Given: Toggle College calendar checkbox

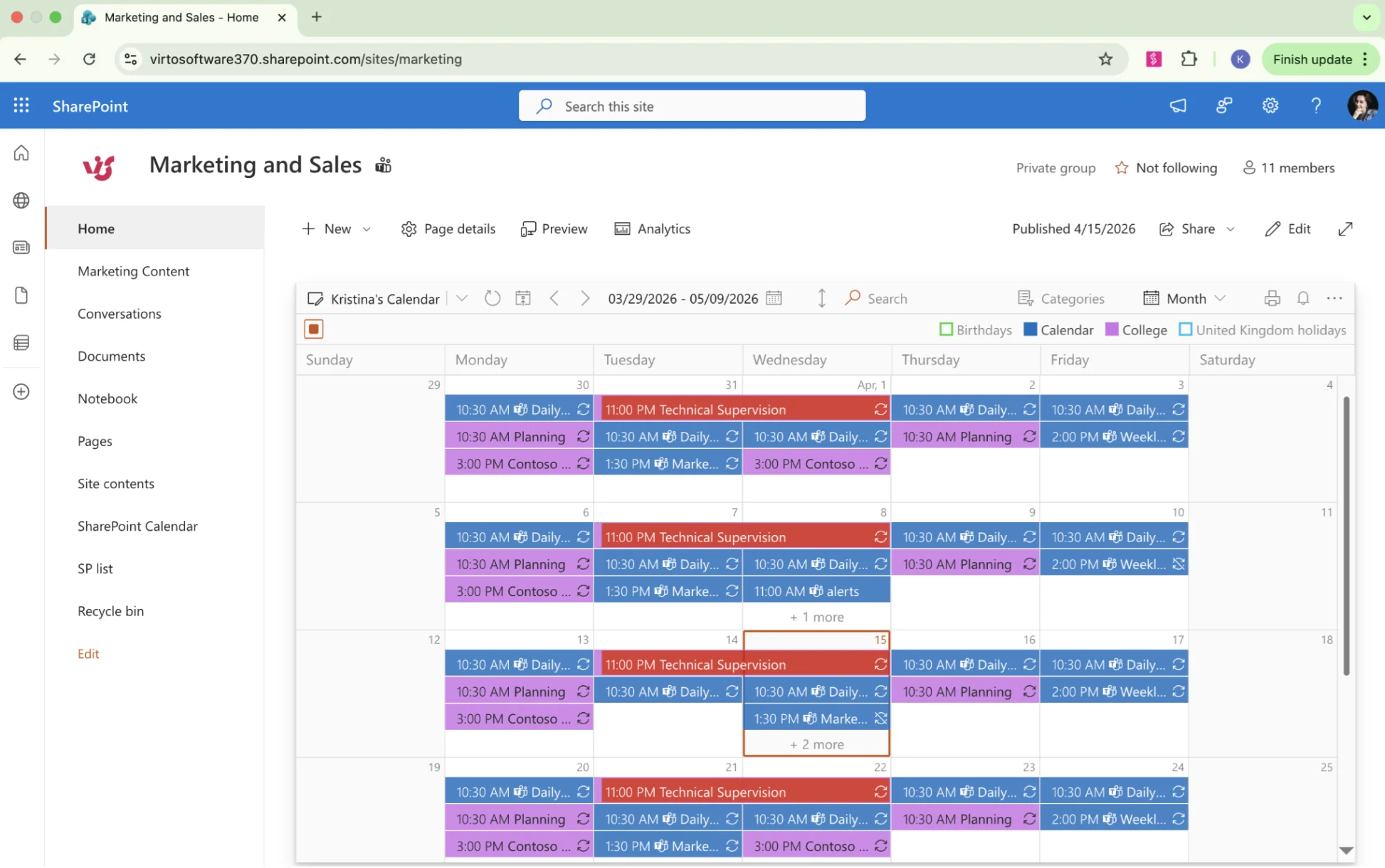Looking at the screenshot, I should click(1112, 329).
